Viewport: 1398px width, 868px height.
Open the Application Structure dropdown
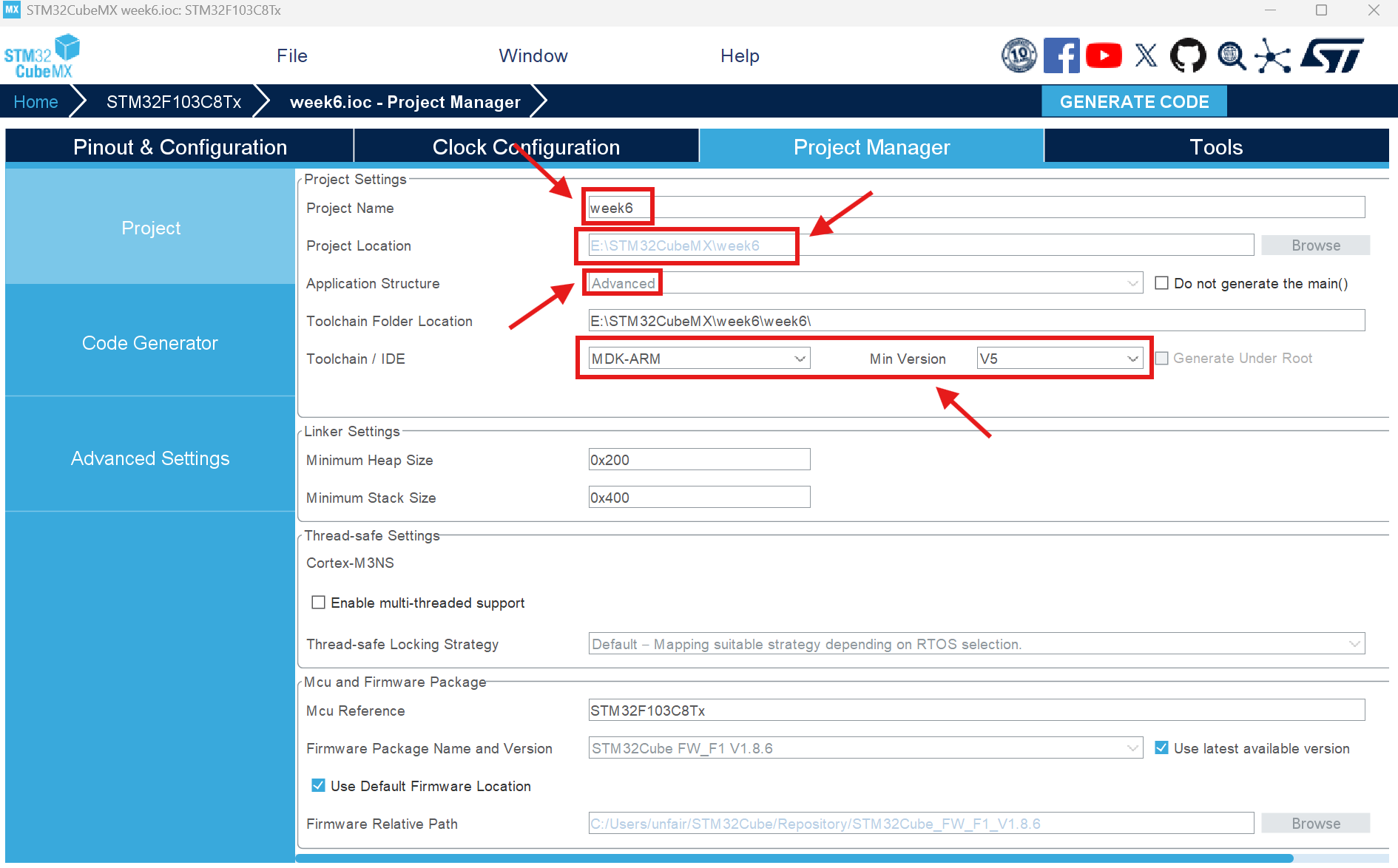pyautogui.click(x=865, y=283)
